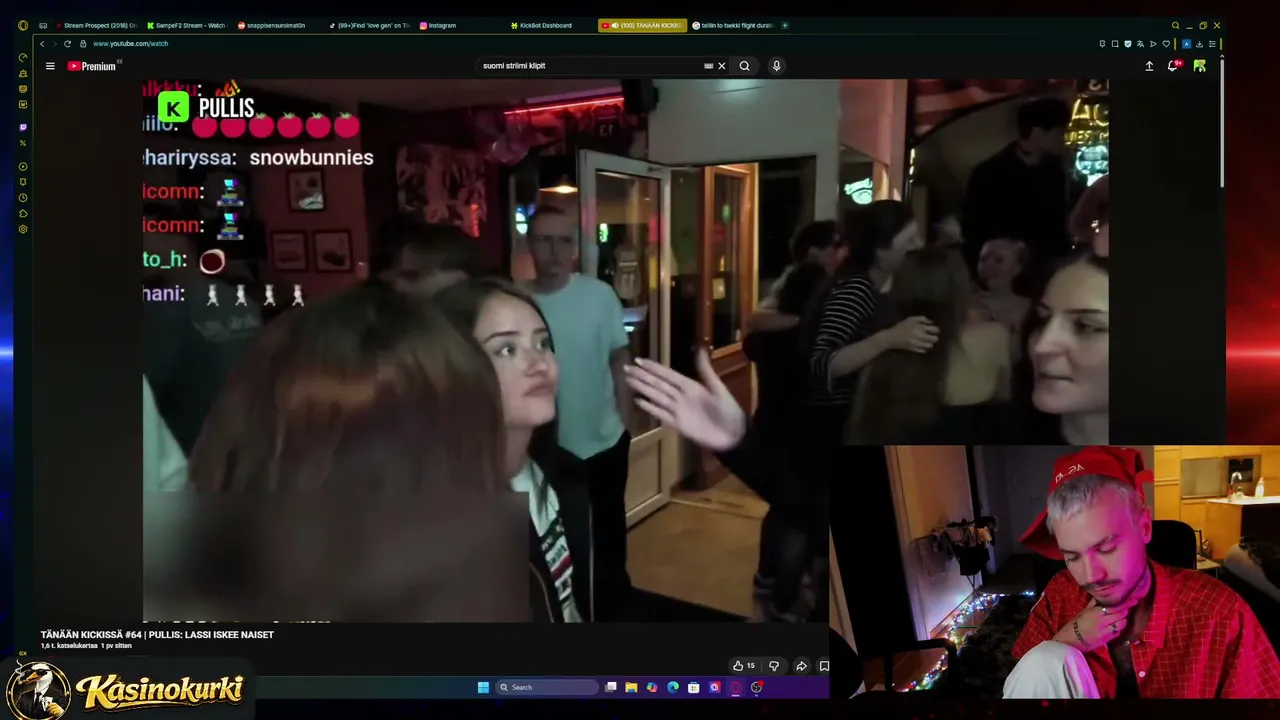1280x720 pixels.
Task: Open the sidebar player icon
Action: (x=23, y=166)
